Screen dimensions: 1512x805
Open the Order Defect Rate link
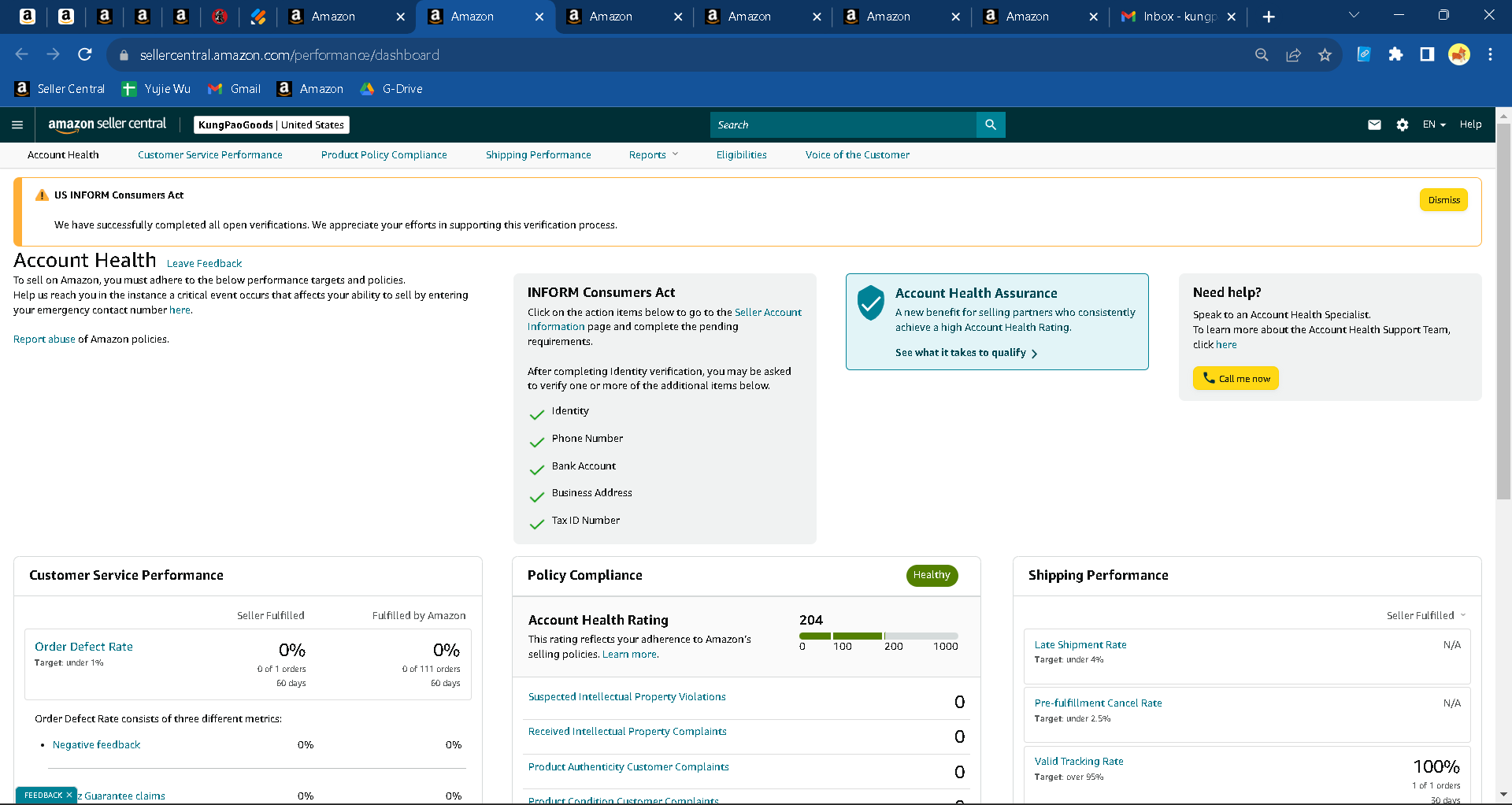(x=83, y=647)
